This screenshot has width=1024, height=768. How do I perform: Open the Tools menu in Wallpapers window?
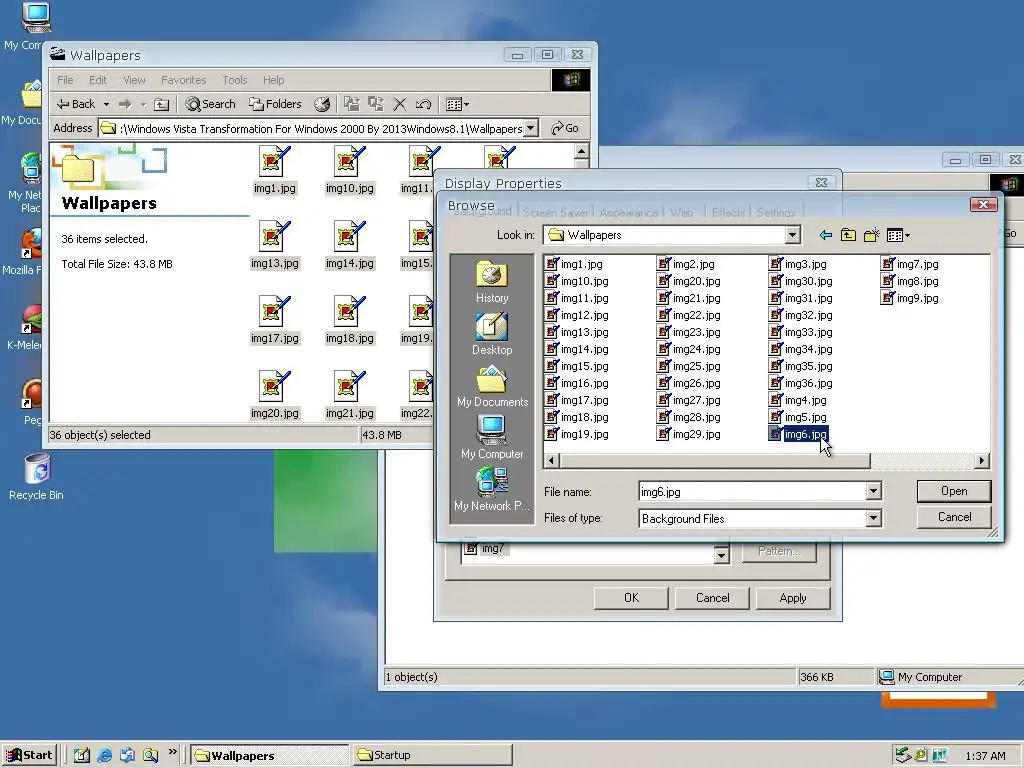pos(234,80)
